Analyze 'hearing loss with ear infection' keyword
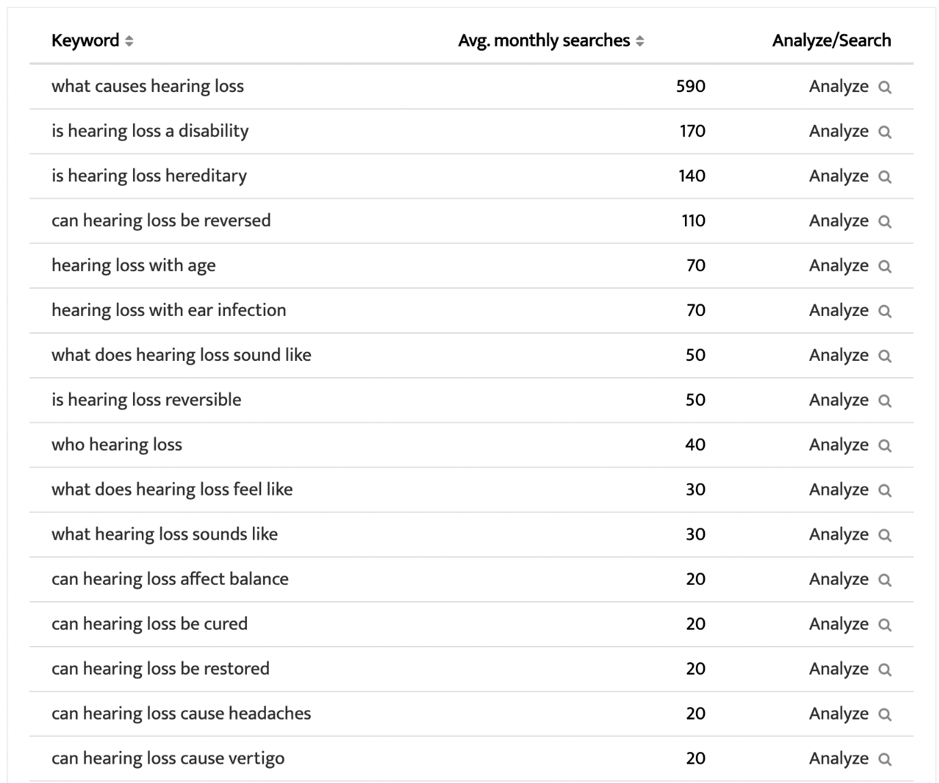This screenshot has height=783, width=939. pos(838,310)
